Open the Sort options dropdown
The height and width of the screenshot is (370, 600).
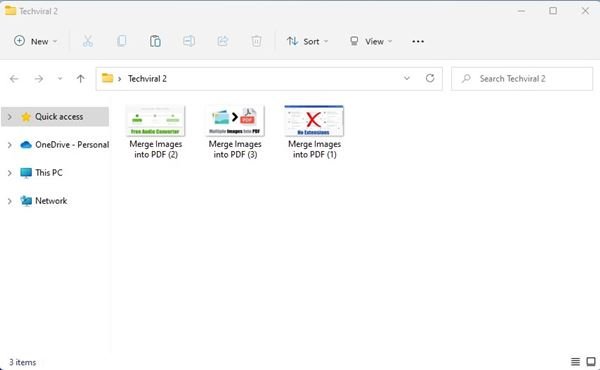(x=307, y=41)
